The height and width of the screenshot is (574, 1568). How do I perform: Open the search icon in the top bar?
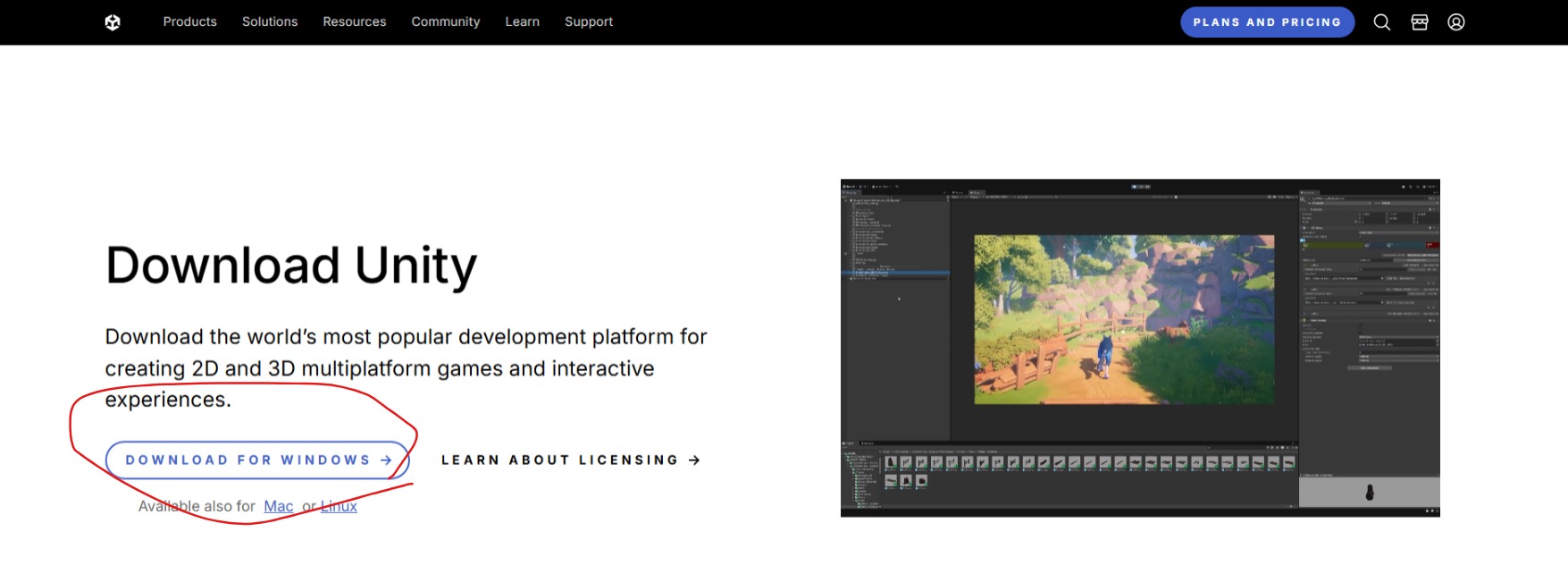[1381, 22]
